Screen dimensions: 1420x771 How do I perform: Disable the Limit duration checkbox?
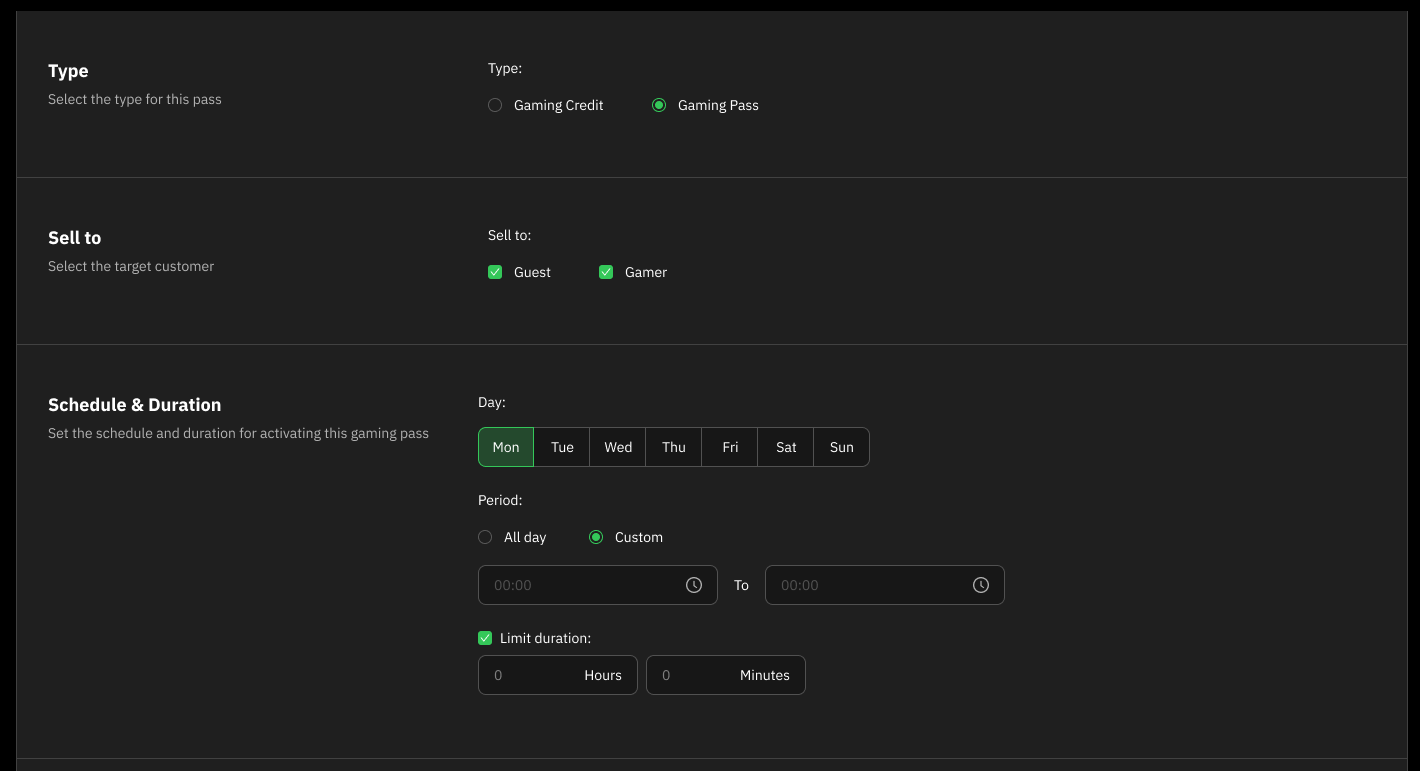pyautogui.click(x=485, y=638)
